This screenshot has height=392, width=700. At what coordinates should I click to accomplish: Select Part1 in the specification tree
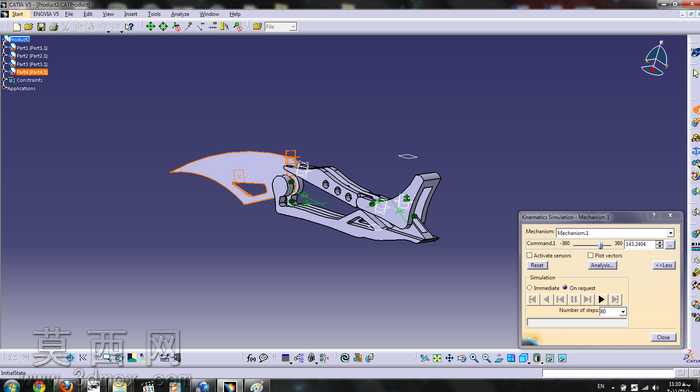click(x=31, y=48)
